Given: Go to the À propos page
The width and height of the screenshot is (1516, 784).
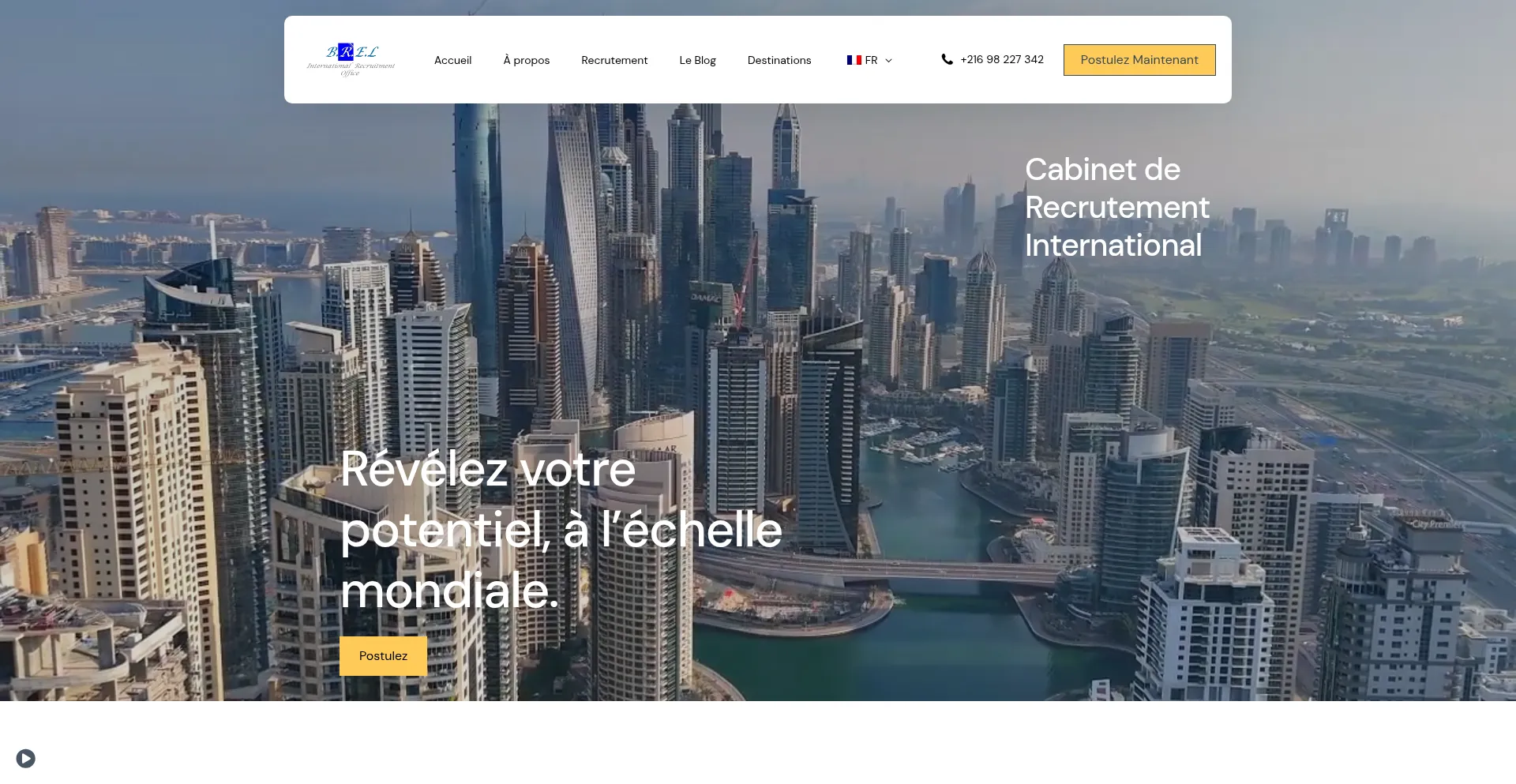Looking at the screenshot, I should (527, 60).
